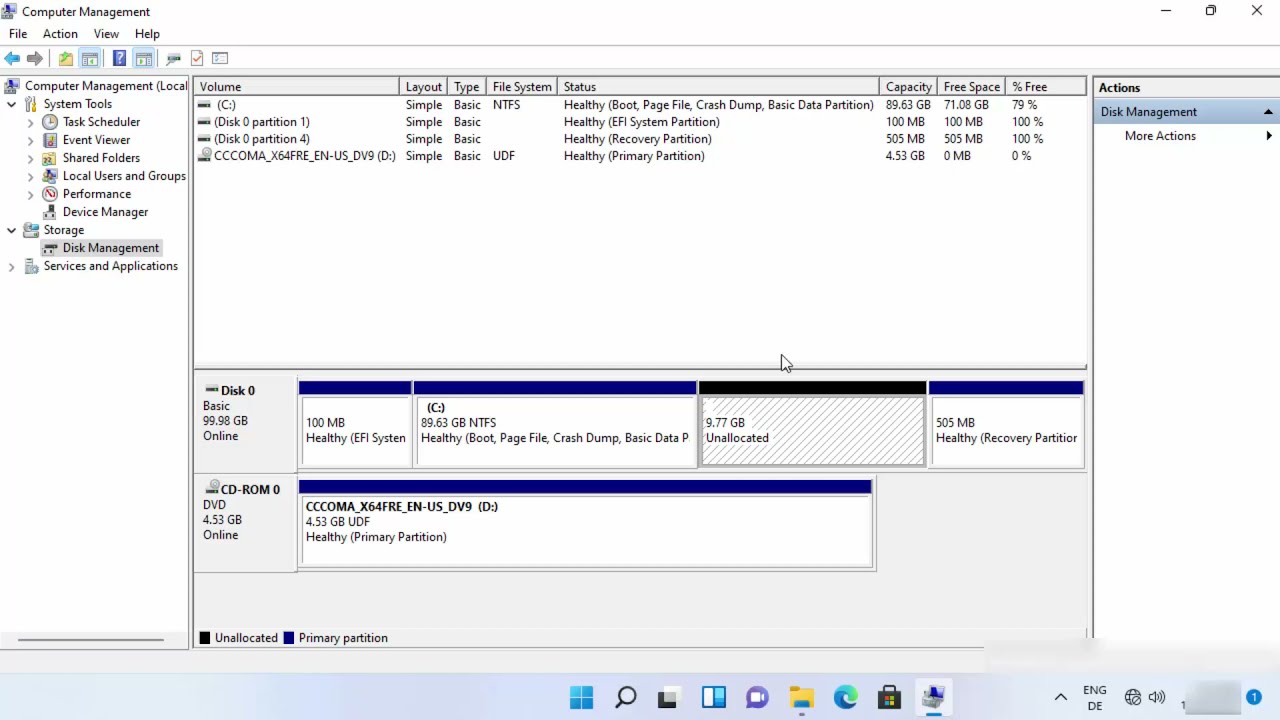The image size is (1280, 720).
Task: Collapse the Storage tree node
Action: [12, 230]
